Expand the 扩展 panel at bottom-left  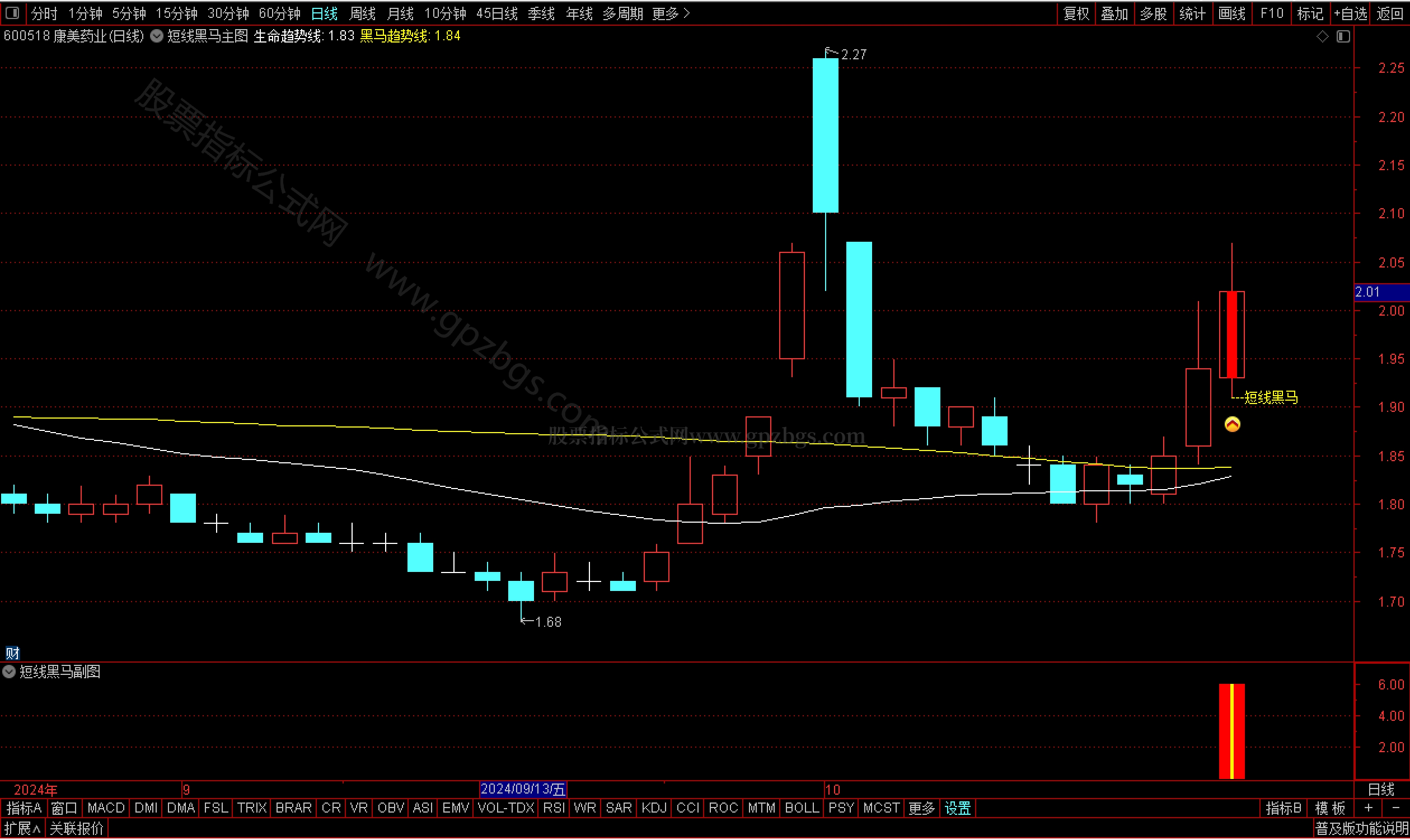click(22, 829)
